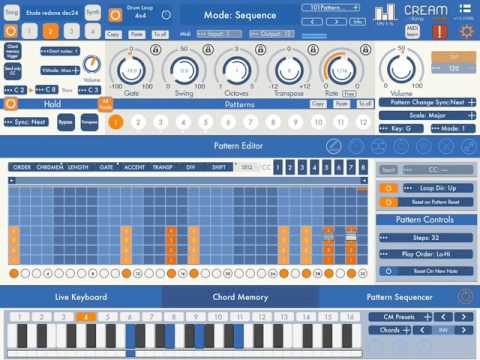Select the pencil edit tool in Pattern Editor
Image resolution: width=480 pixels, height=360 pixels.
click(x=334, y=146)
